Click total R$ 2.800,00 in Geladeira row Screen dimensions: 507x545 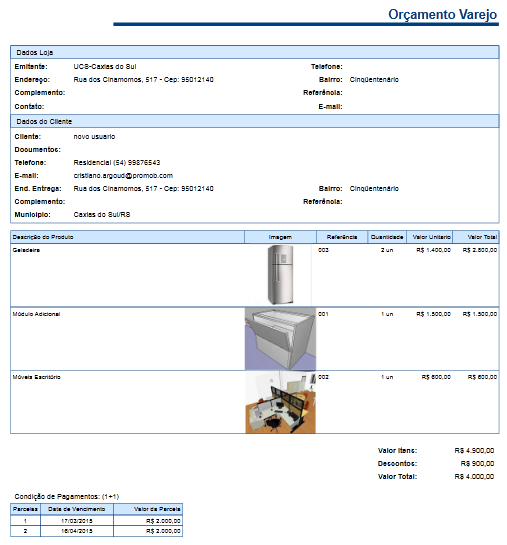coord(480,250)
